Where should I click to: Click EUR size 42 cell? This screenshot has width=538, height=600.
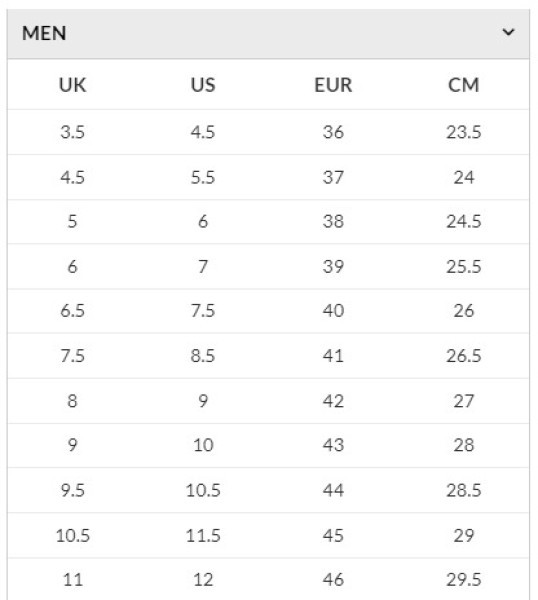(x=333, y=401)
